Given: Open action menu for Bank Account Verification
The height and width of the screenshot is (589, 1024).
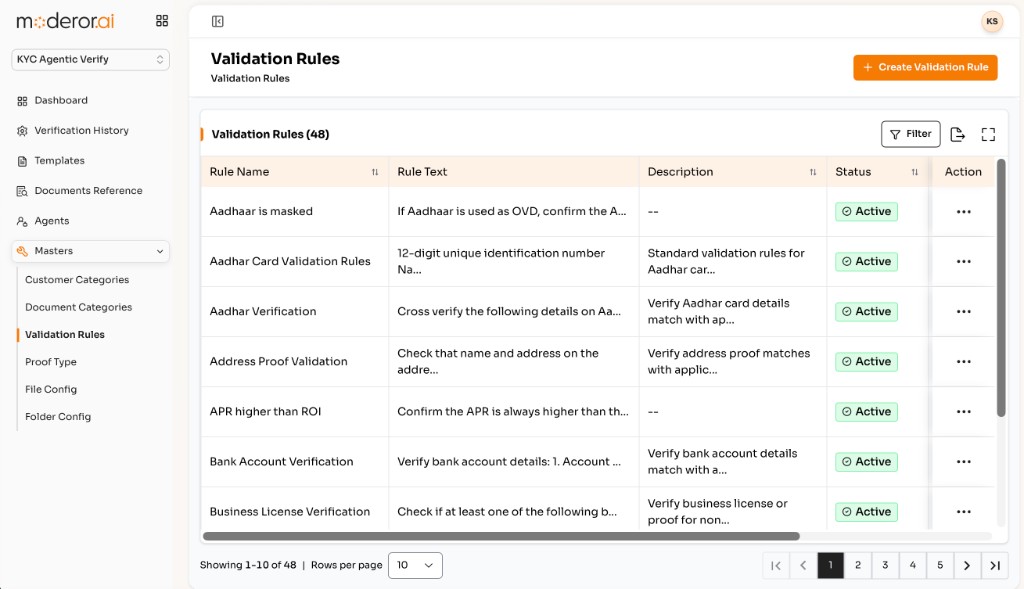Looking at the screenshot, I should [x=963, y=462].
